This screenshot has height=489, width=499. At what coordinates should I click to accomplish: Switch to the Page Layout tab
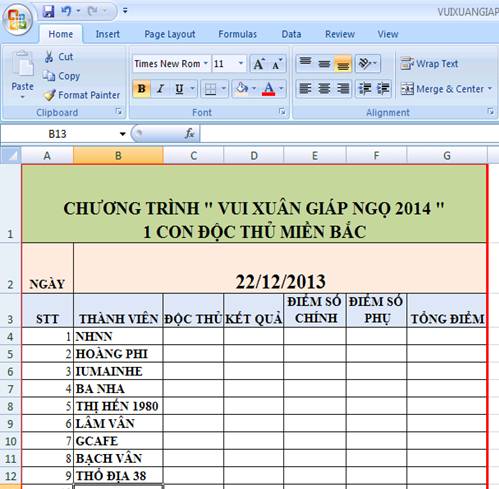click(170, 34)
